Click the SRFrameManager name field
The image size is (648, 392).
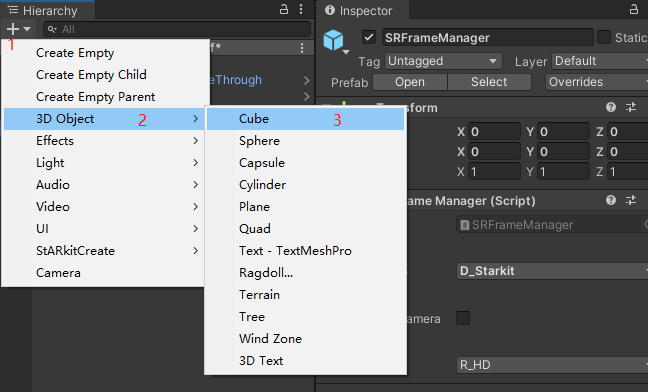point(488,38)
